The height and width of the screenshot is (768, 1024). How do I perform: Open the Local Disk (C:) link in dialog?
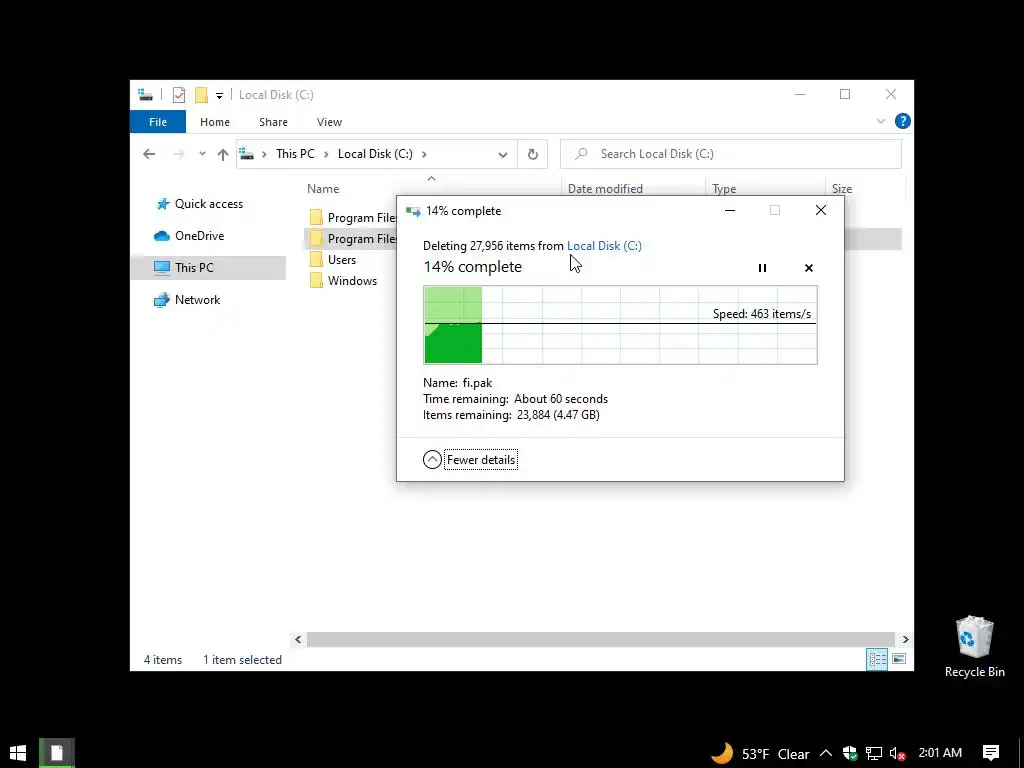point(604,246)
